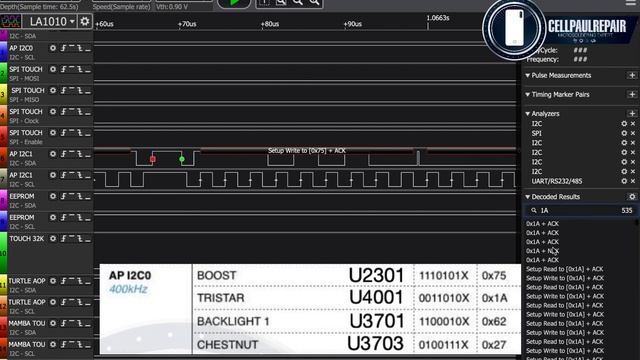The width and height of the screenshot is (640, 360).
Task: Set falling edge trigger on TURTLE AOP SDA
Action: (x=80, y=281)
